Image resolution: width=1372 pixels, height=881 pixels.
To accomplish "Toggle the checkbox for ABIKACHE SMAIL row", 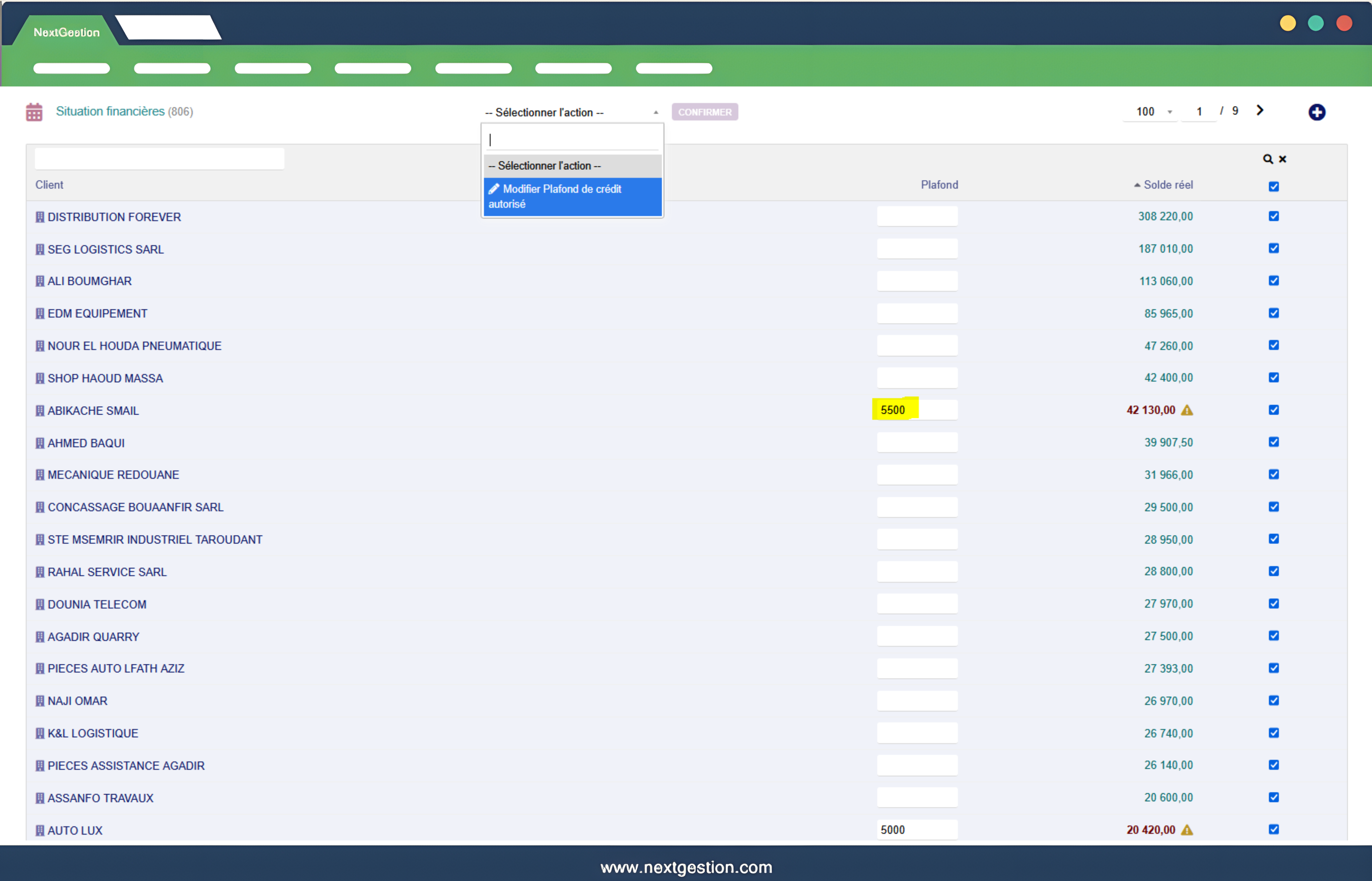I will tap(1274, 410).
